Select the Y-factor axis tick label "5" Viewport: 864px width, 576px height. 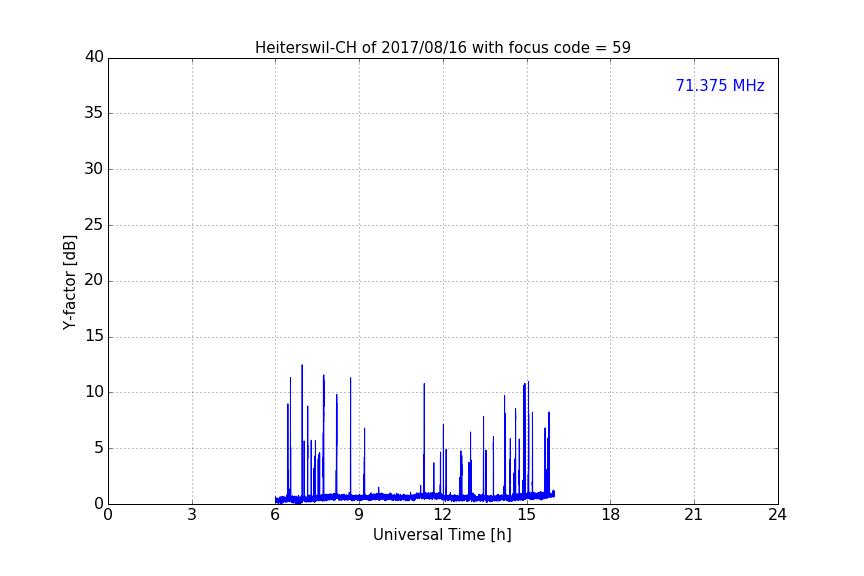point(99,448)
